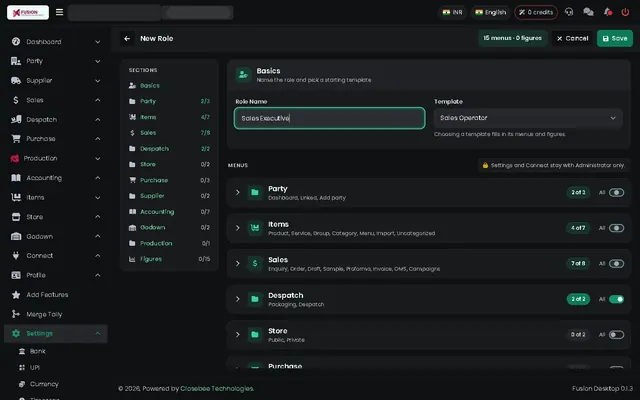The height and width of the screenshot is (400, 640).
Task: Open the chat messages icon
Action: 588,12
